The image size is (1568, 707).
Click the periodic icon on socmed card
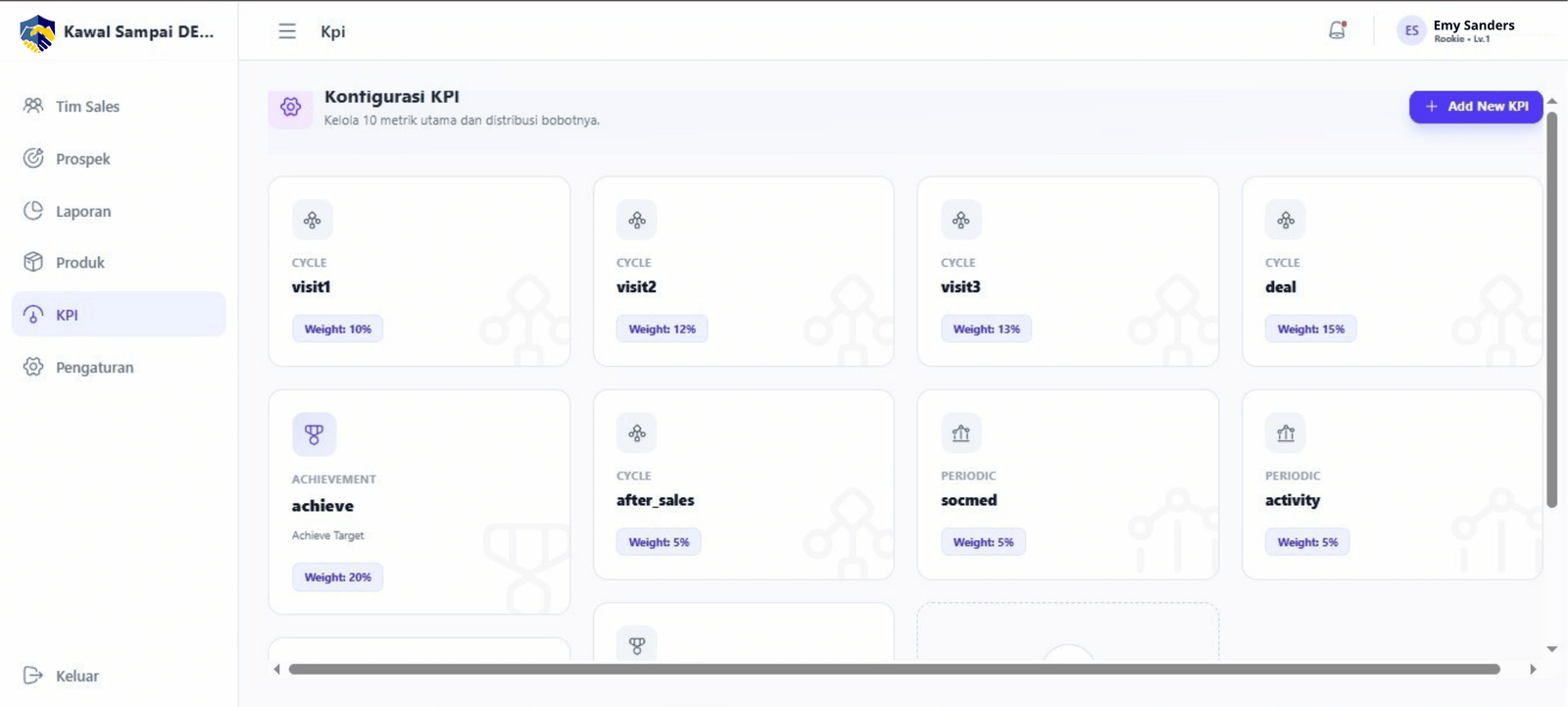point(960,432)
